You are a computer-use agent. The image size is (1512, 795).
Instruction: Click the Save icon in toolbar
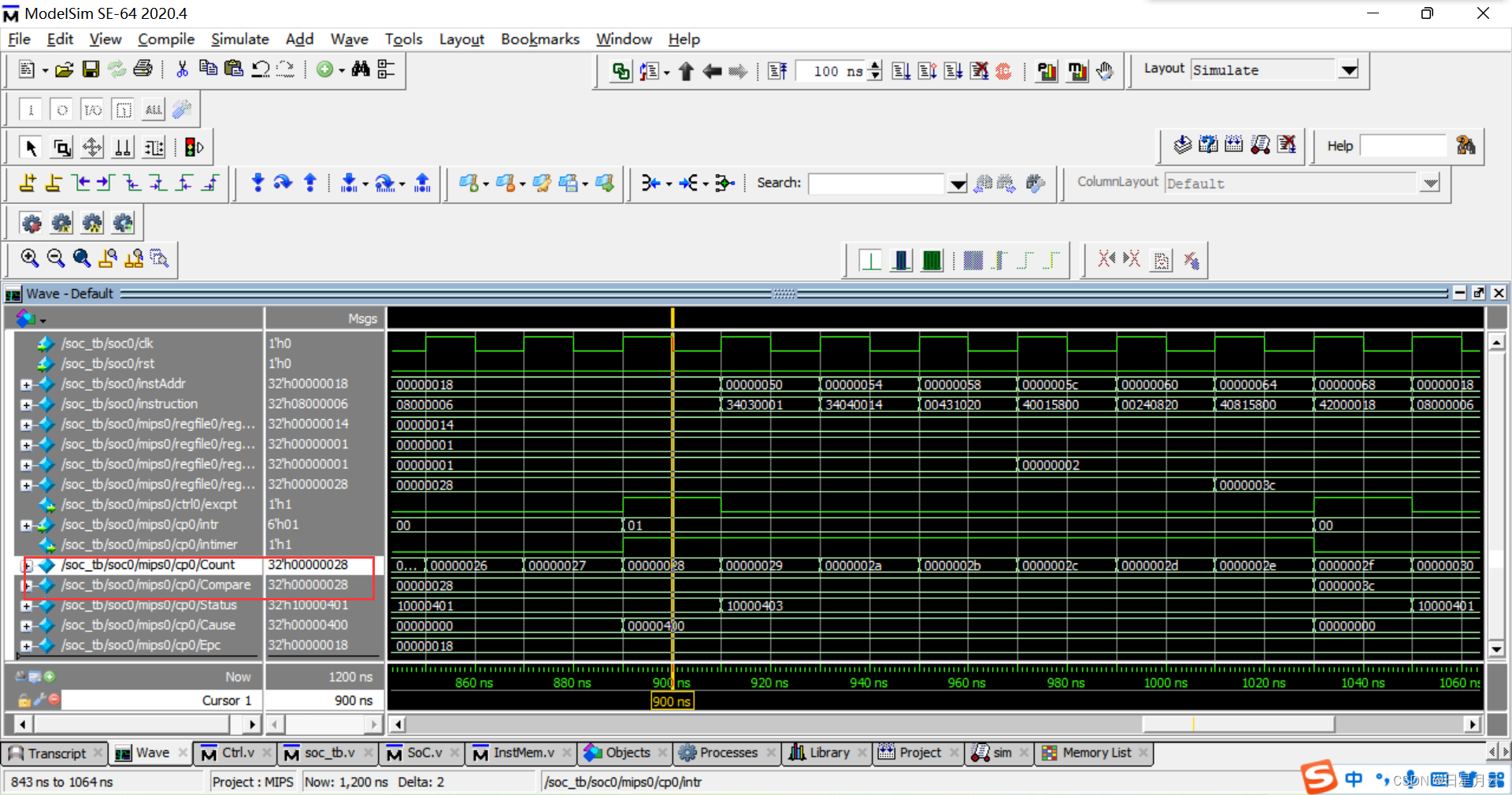91,69
